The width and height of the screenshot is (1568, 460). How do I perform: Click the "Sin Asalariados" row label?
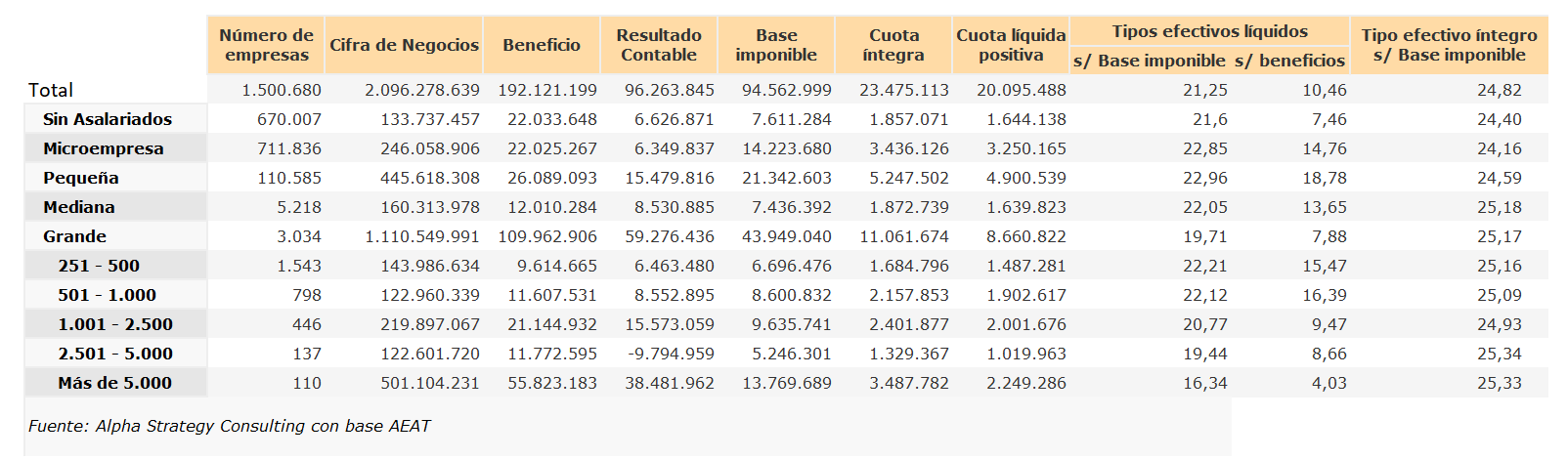click(x=108, y=119)
